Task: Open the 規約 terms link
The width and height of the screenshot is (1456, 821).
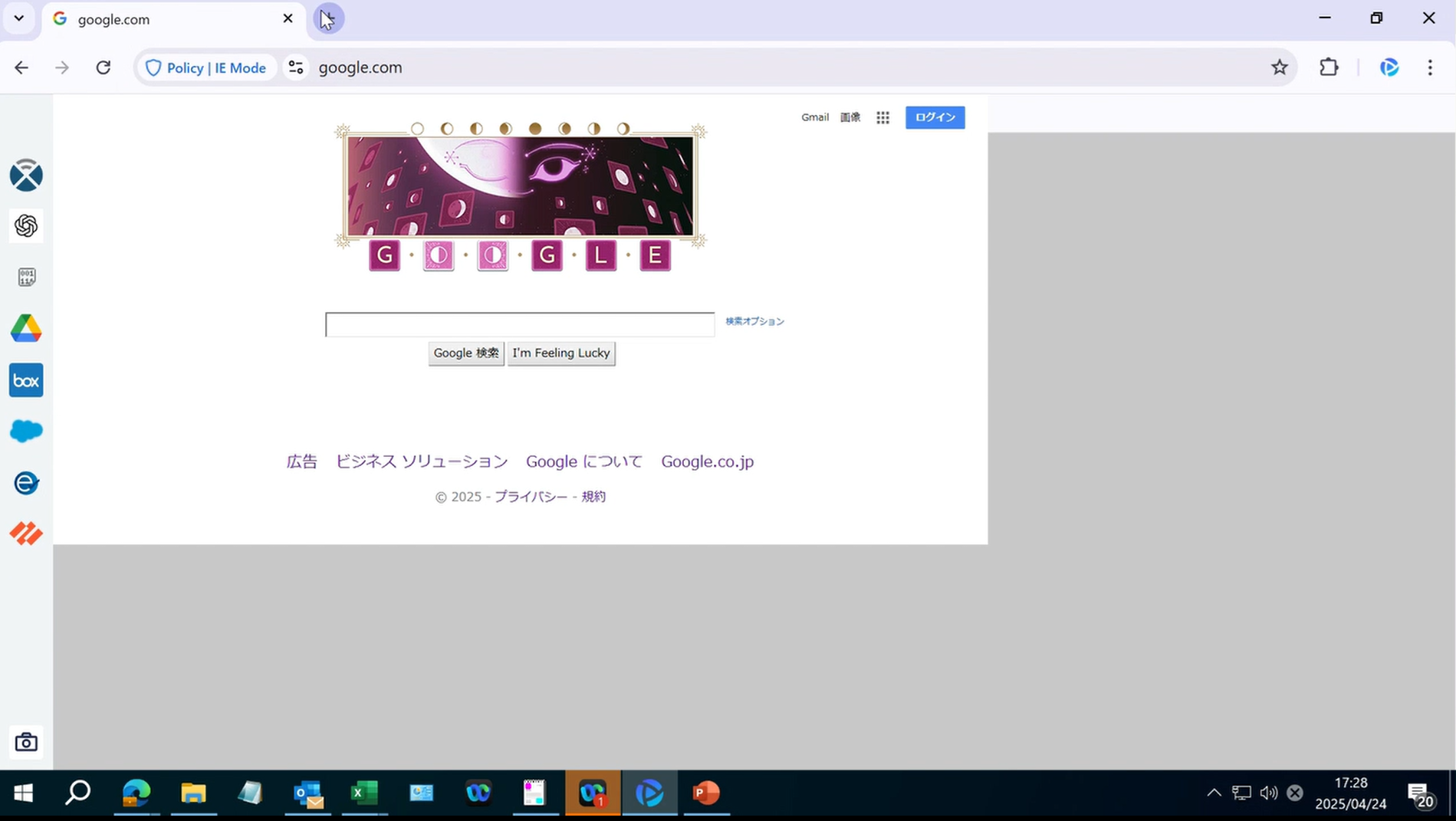Action: tap(593, 497)
